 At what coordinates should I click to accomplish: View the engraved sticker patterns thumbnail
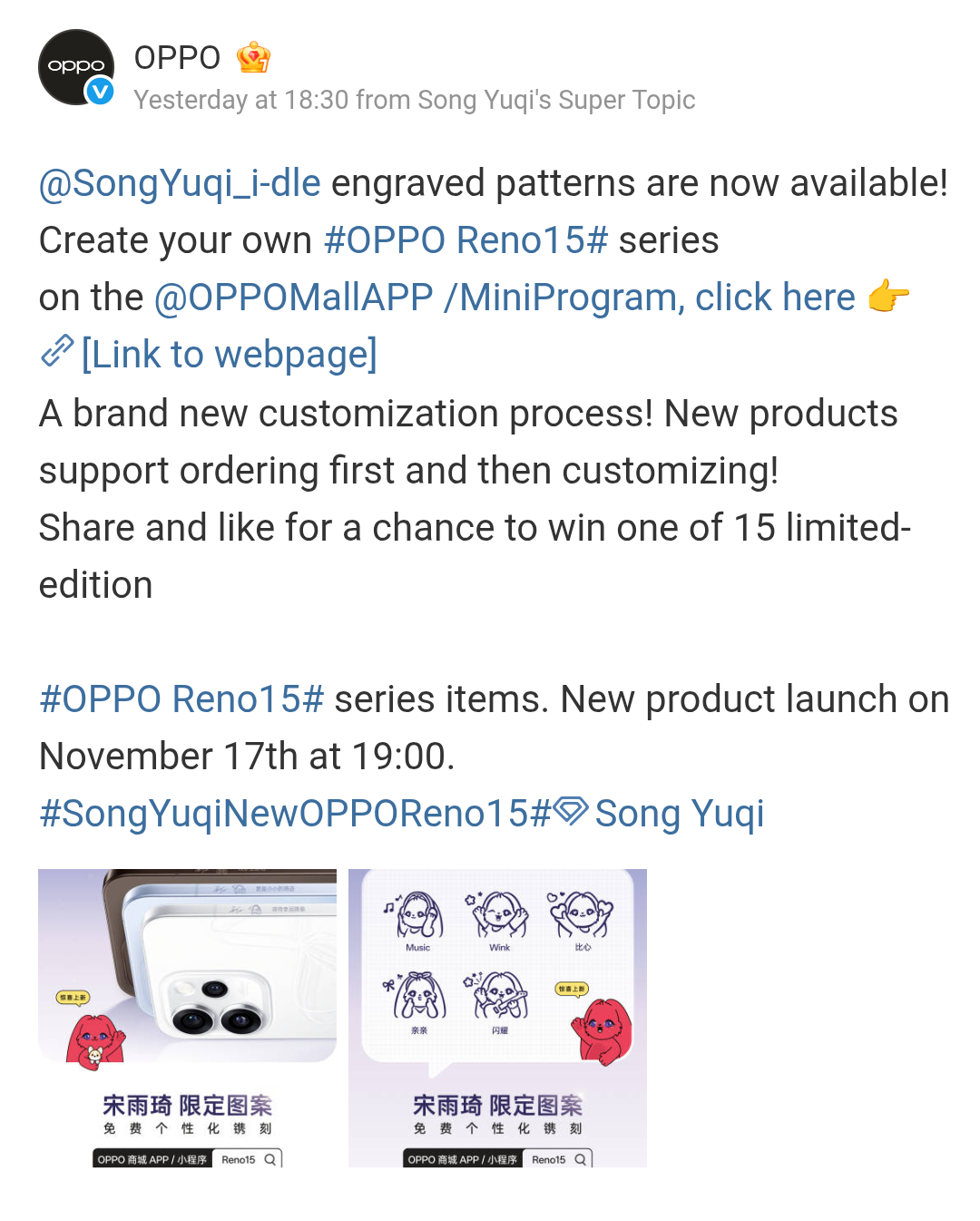click(497, 1018)
